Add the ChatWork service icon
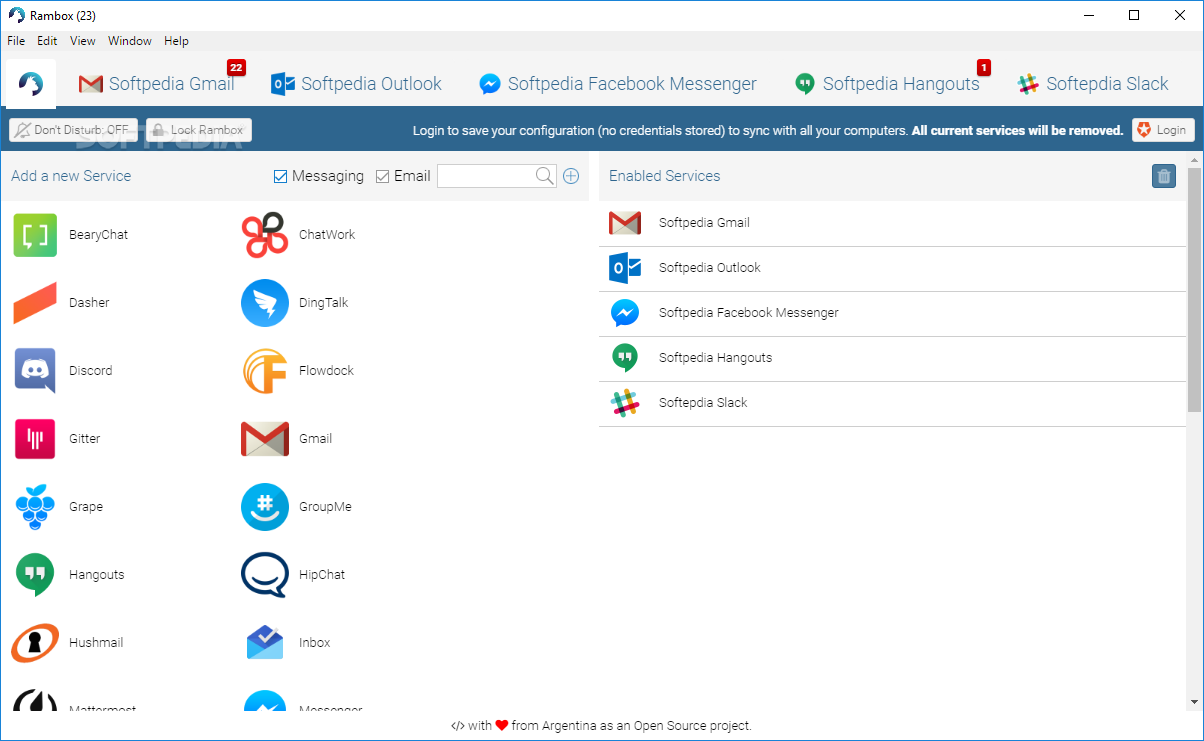 (265, 235)
